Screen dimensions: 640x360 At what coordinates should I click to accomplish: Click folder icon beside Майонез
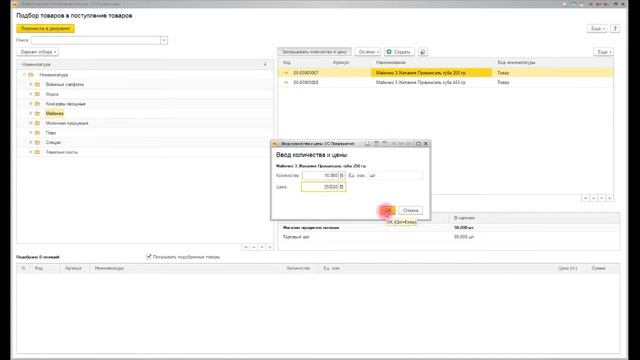point(37,113)
